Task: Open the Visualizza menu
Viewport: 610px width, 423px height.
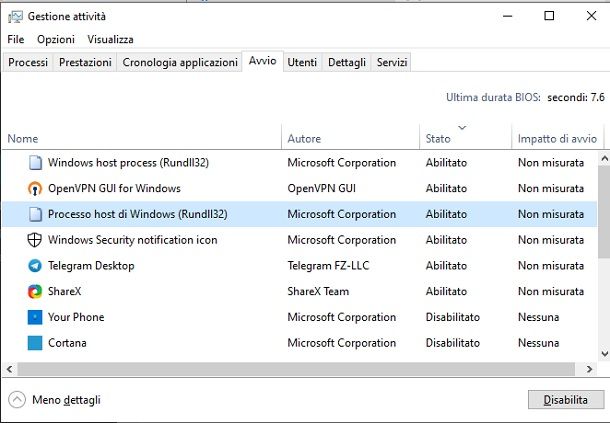Action: [x=110, y=39]
